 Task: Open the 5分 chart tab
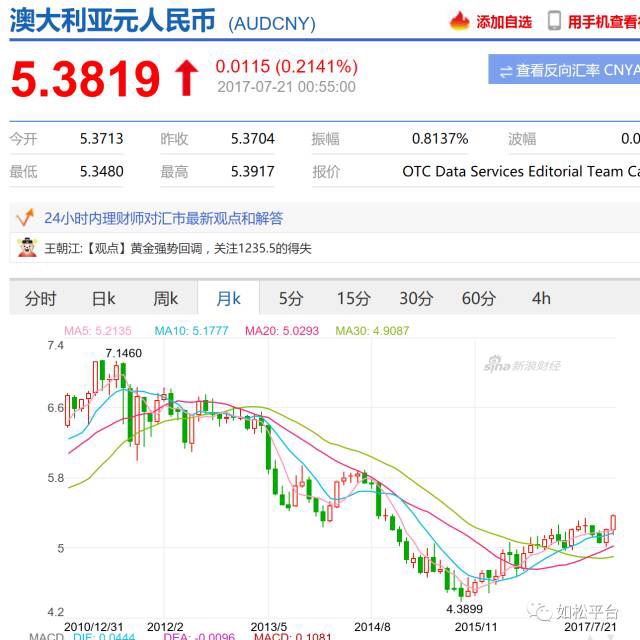[291, 298]
